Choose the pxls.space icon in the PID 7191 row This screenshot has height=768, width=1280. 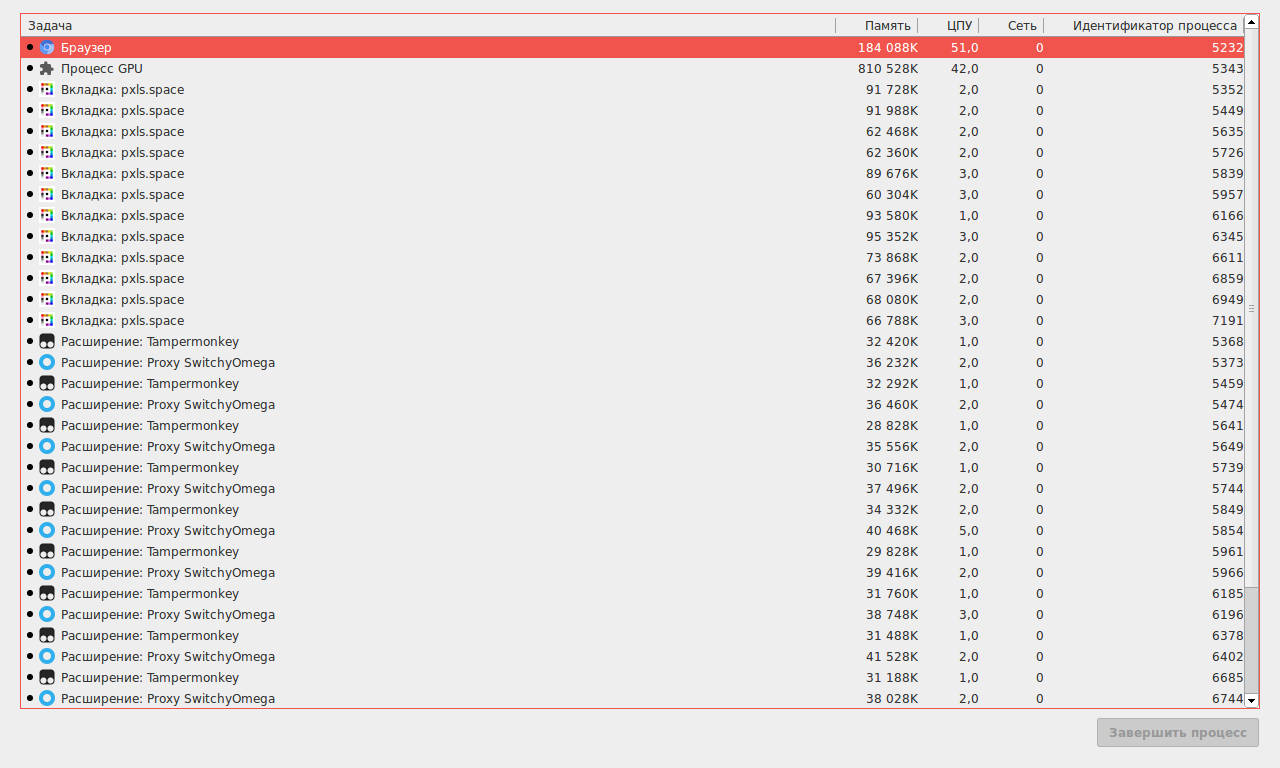click(47, 321)
